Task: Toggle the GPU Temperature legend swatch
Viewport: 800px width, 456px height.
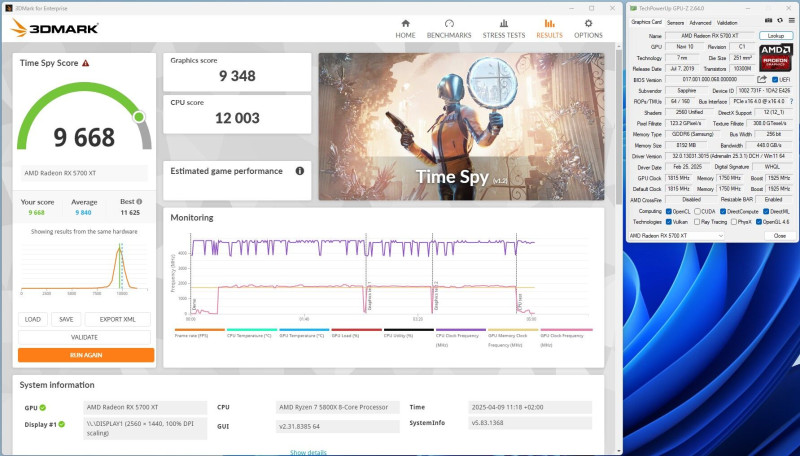Action: pos(304,330)
